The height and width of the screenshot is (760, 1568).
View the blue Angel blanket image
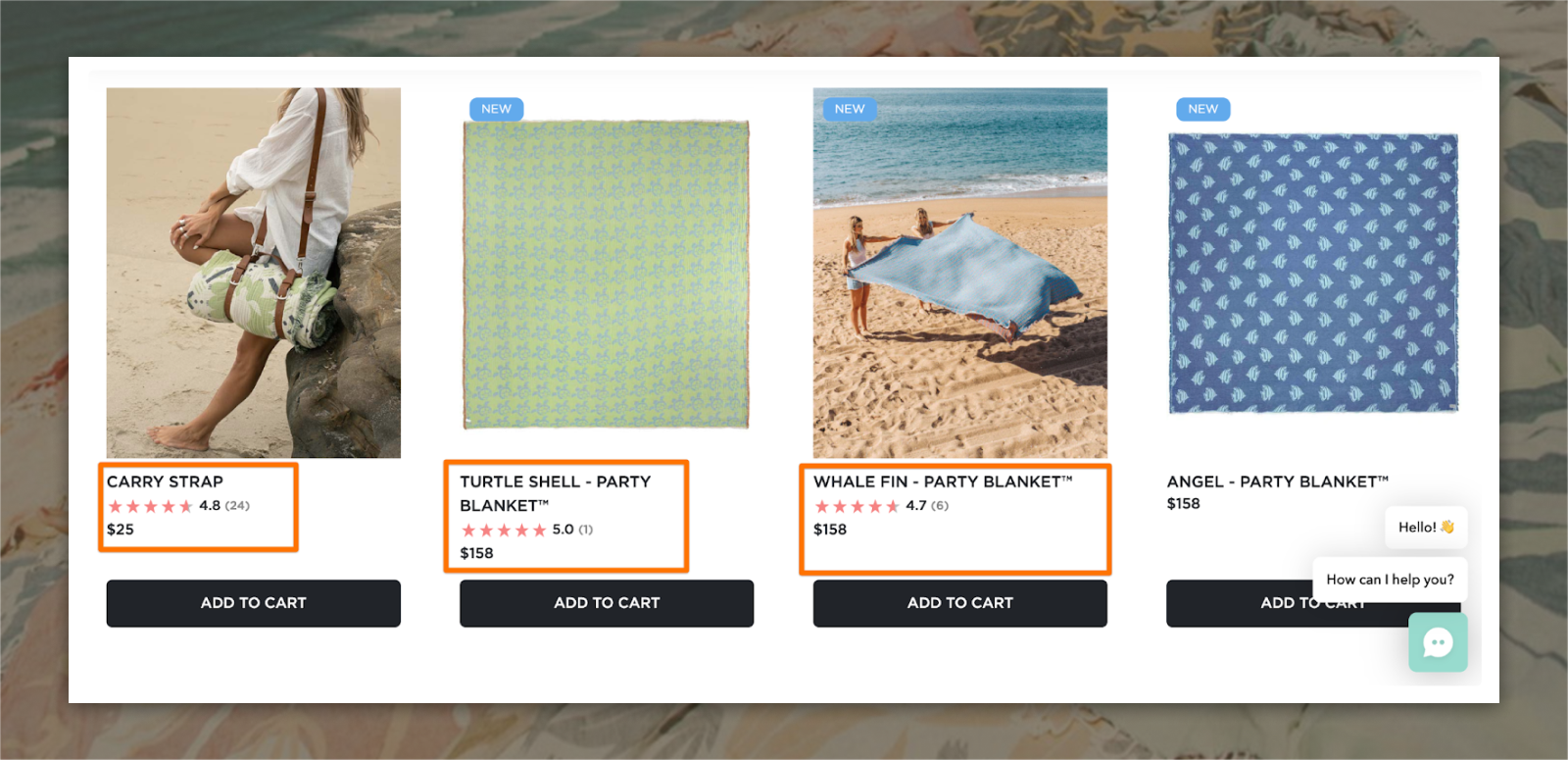1313,274
